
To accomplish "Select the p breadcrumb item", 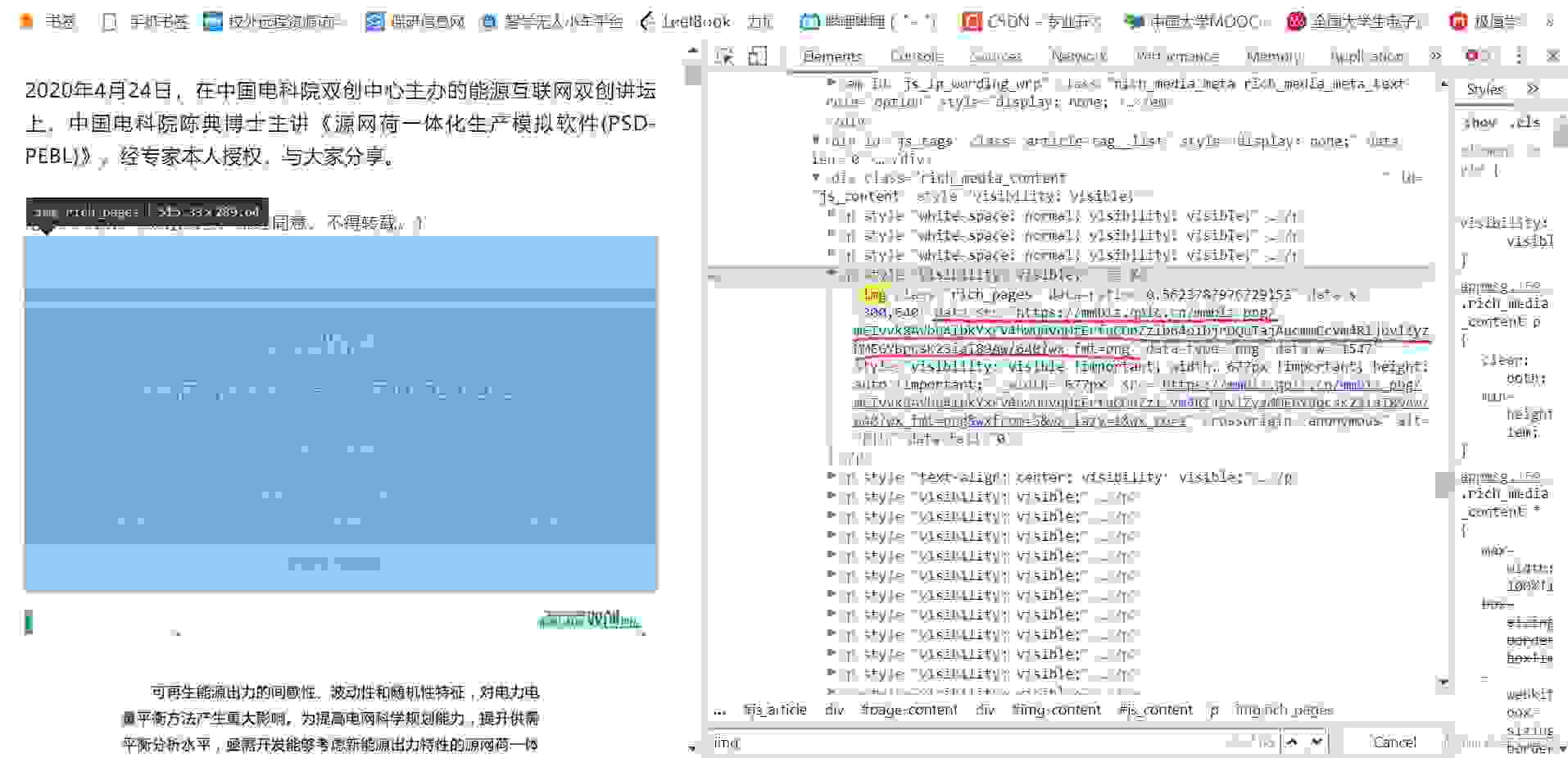I will [x=1213, y=710].
